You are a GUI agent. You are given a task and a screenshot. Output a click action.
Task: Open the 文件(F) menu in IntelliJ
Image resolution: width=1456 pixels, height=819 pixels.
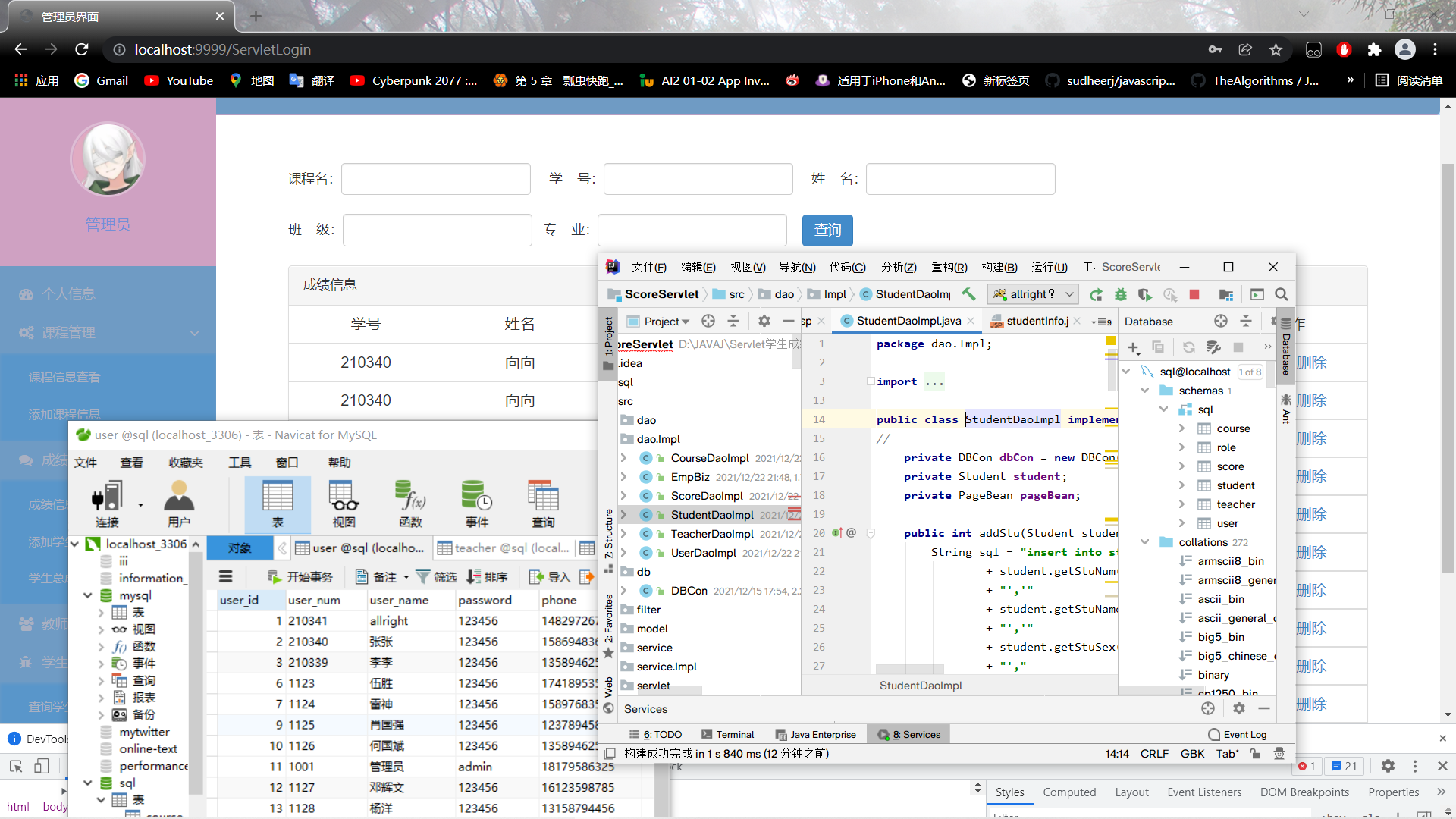[x=648, y=267]
